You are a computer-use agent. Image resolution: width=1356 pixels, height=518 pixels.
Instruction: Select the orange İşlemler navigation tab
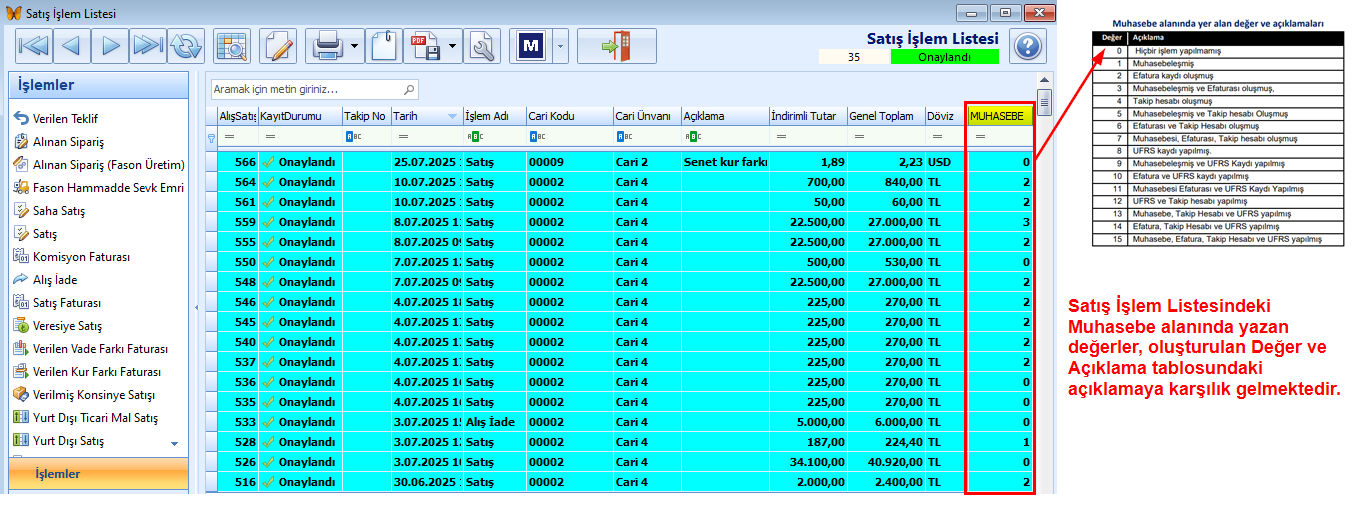pos(98,473)
